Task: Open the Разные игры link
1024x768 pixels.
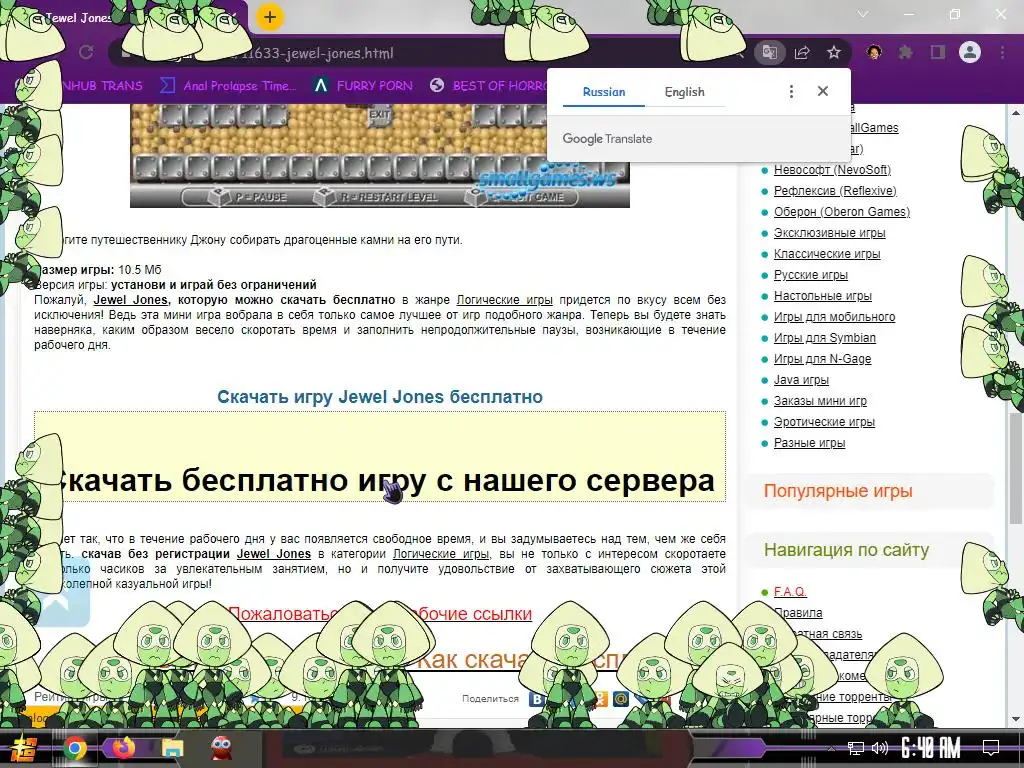Action: (809, 443)
